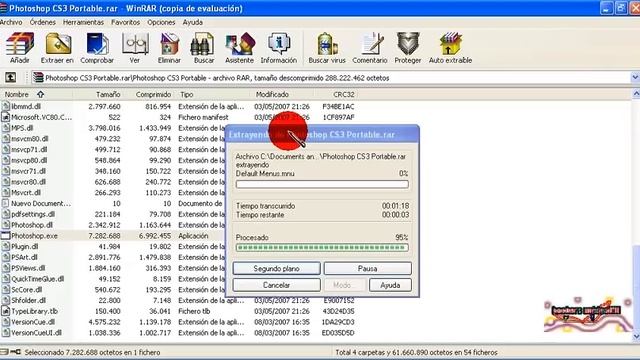Click the Procesado green progress bar
This screenshot has width=640, height=360.
(x=322, y=247)
